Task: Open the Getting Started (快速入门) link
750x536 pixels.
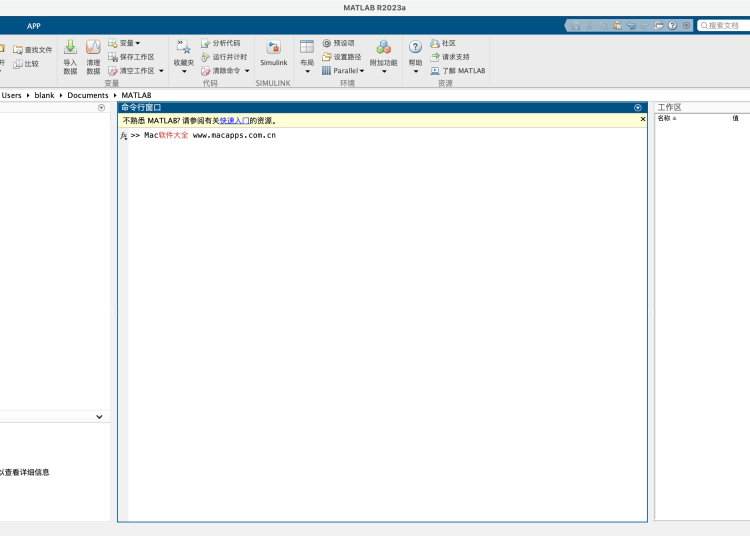Action: point(234,120)
